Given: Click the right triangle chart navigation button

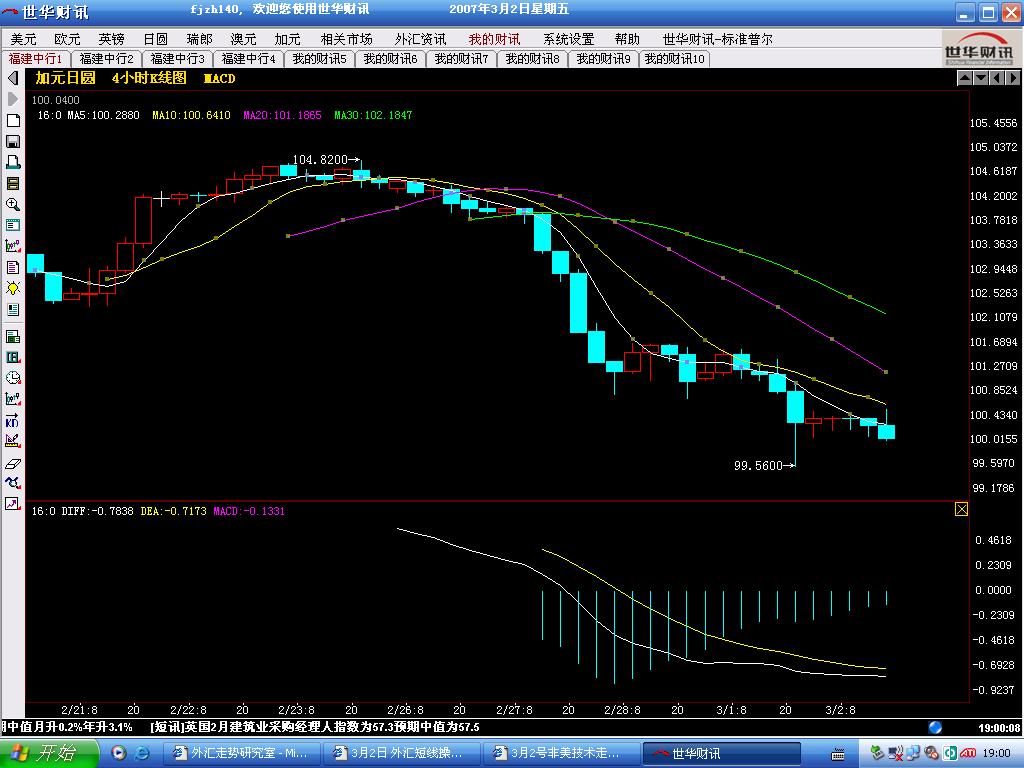Looking at the screenshot, I should [1012, 78].
